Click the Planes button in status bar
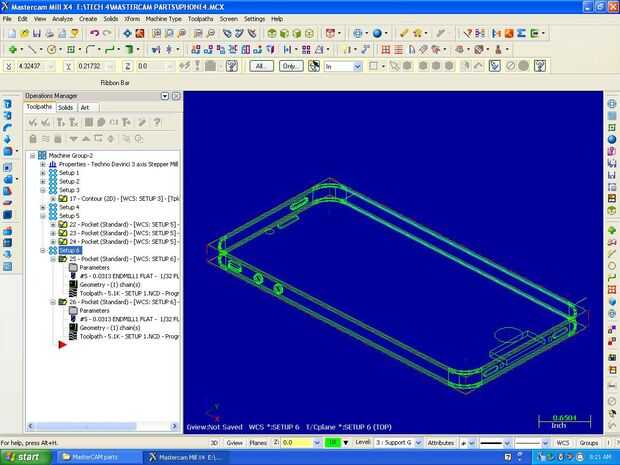This screenshot has width=620, height=465. pyautogui.click(x=258, y=443)
